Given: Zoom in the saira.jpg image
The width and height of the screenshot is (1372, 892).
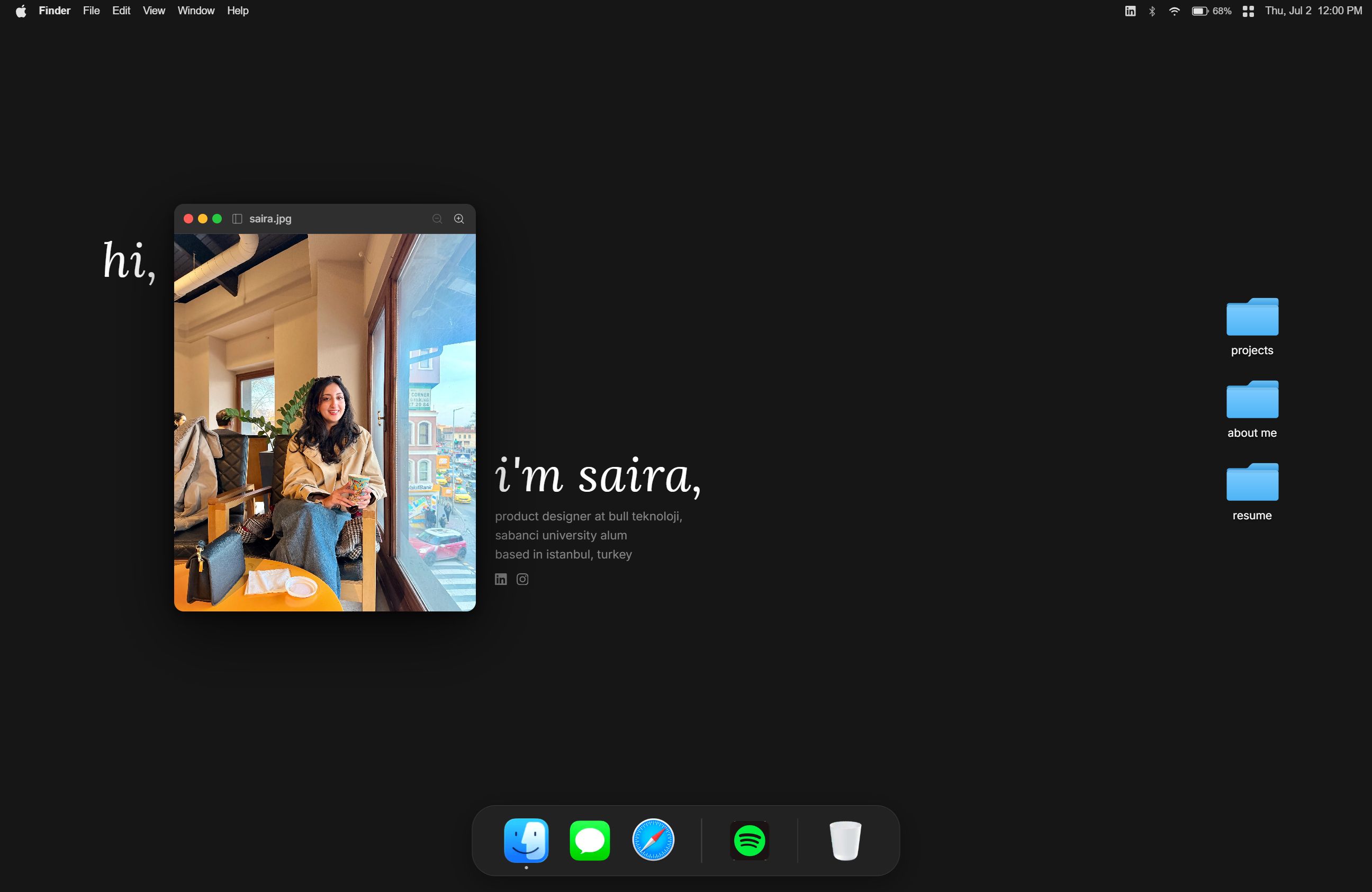Looking at the screenshot, I should (x=459, y=219).
